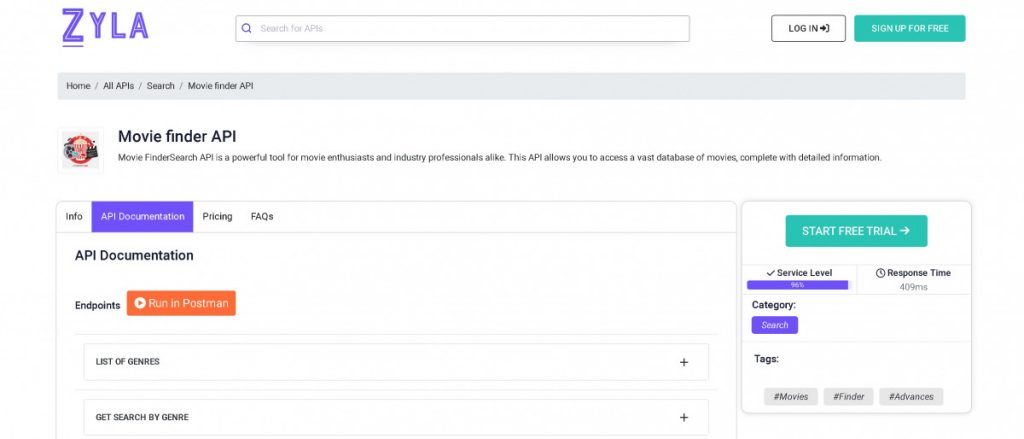Click the #Advances tag
The image size is (1024, 439).
pyautogui.click(x=911, y=397)
